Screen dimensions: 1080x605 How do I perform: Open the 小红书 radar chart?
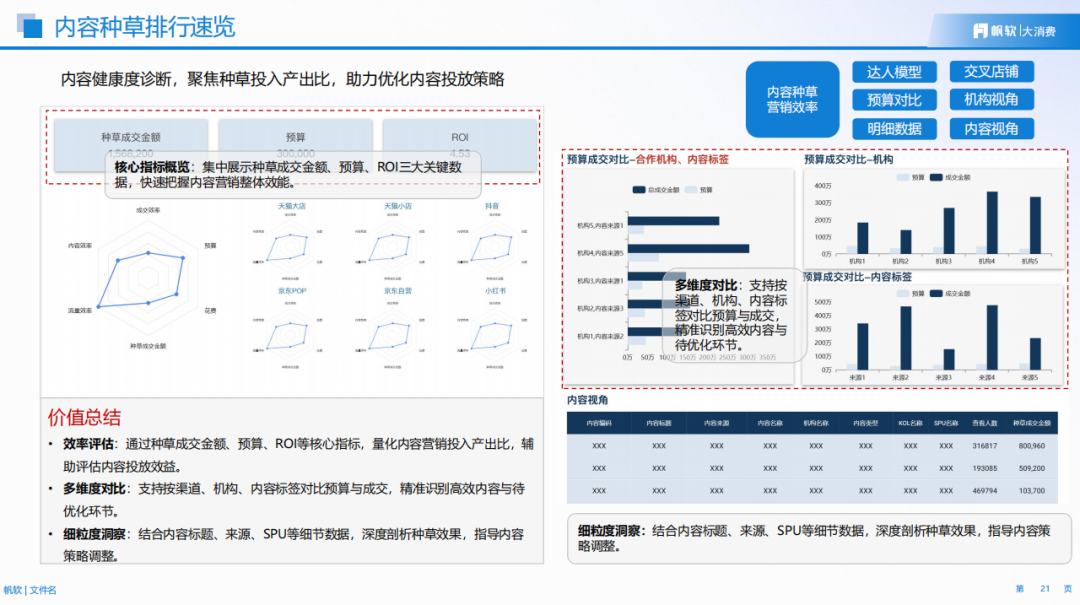pos(493,330)
